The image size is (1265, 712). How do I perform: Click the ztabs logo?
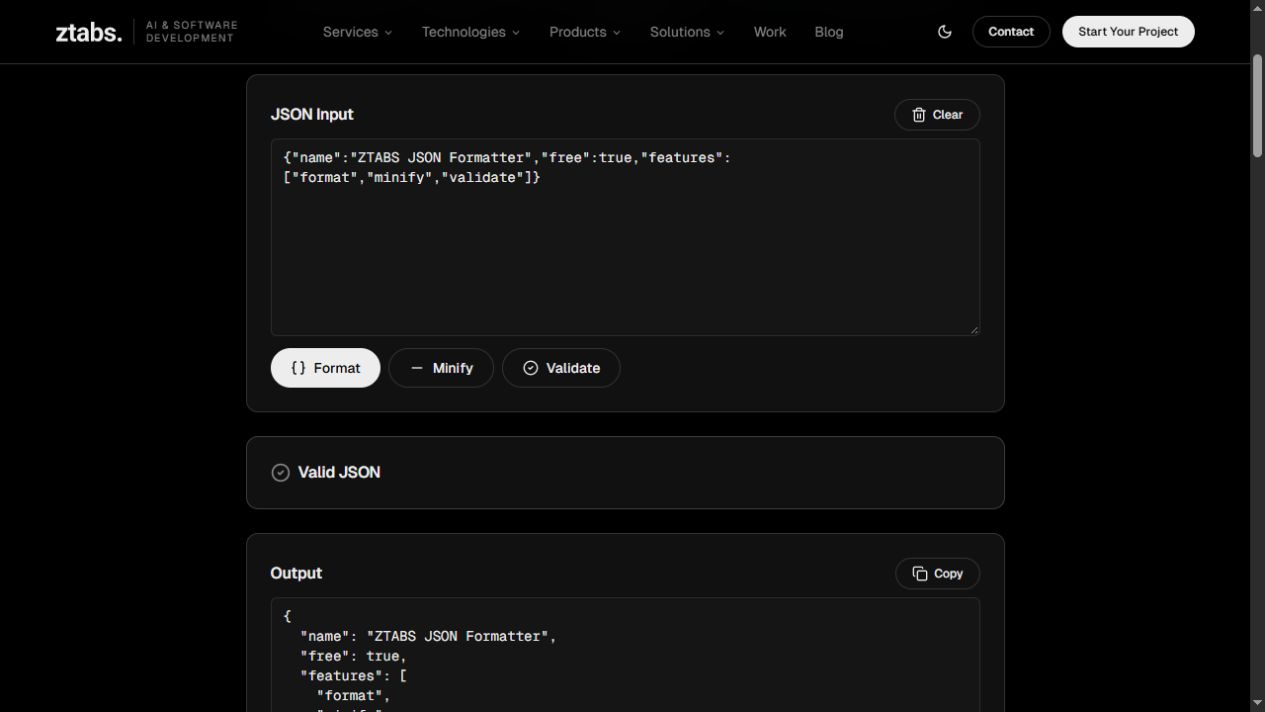pos(89,32)
